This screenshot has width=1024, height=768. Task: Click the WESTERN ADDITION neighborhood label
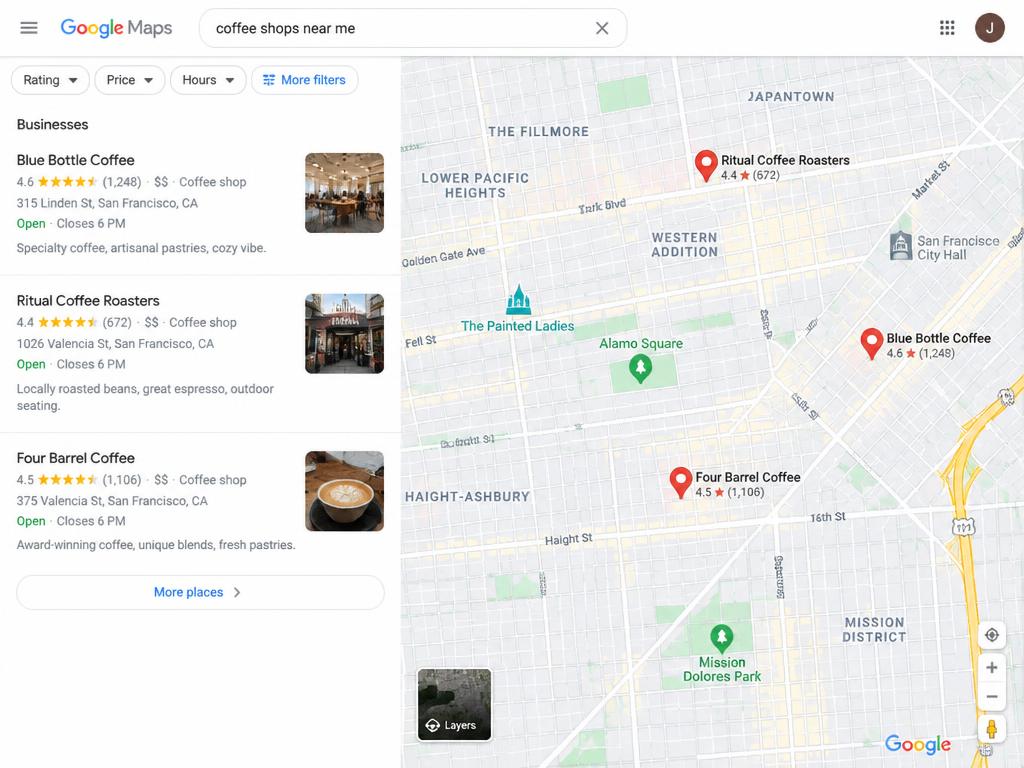pos(684,245)
